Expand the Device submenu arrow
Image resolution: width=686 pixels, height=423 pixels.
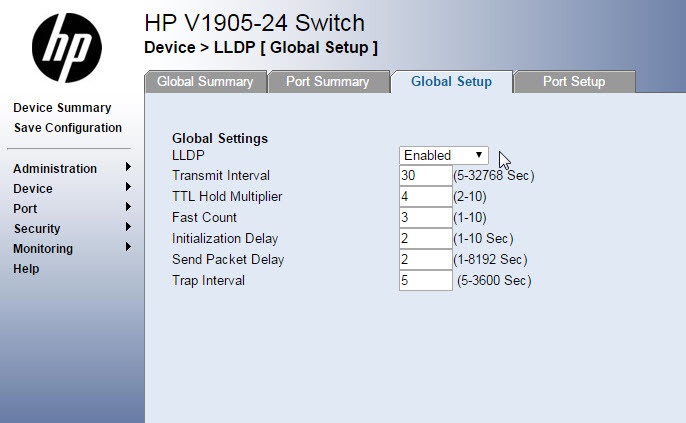tap(128, 187)
